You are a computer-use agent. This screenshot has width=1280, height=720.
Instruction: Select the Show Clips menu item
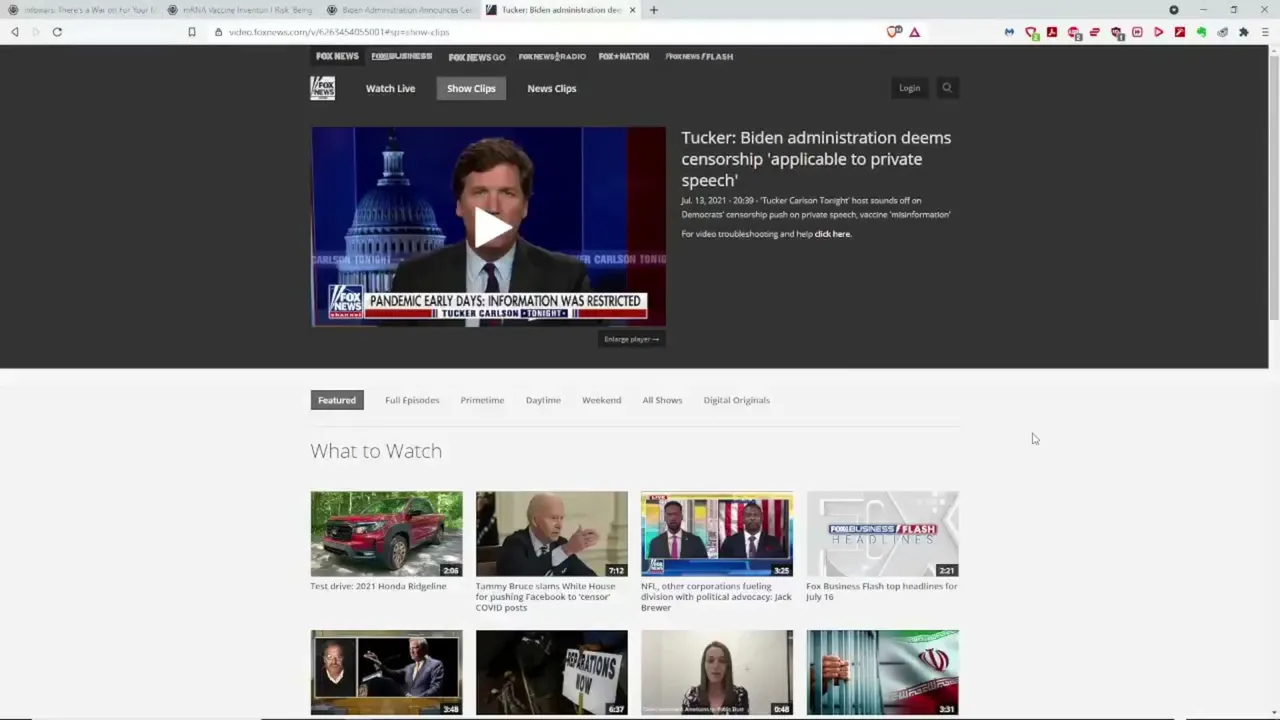[x=471, y=88]
